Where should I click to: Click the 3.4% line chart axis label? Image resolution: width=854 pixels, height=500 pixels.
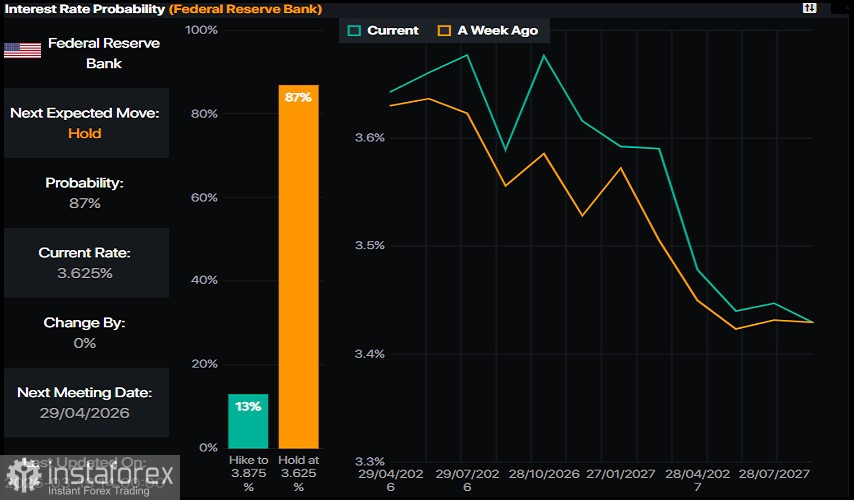tap(370, 354)
